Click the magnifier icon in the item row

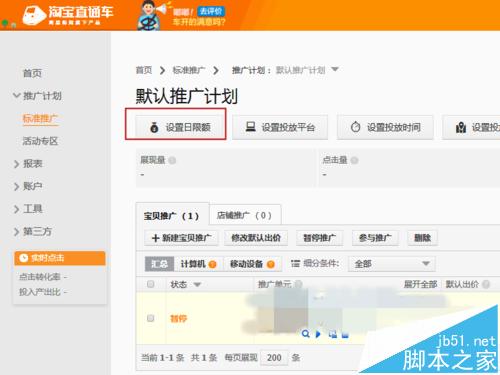pyautogui.click(x=305, y=333)
